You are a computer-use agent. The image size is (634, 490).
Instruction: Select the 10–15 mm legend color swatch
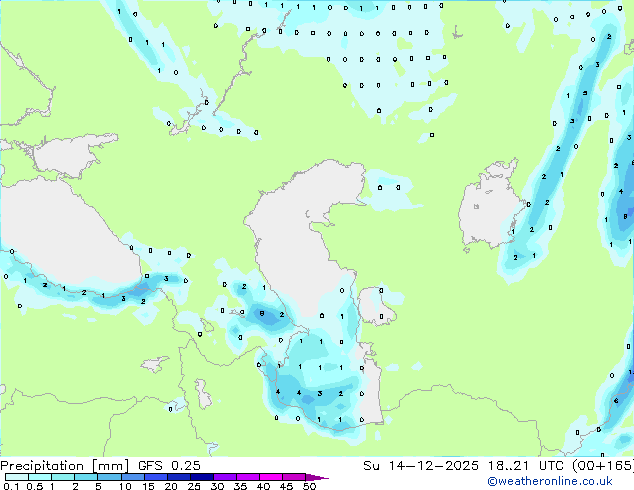(x=132, y=477)
